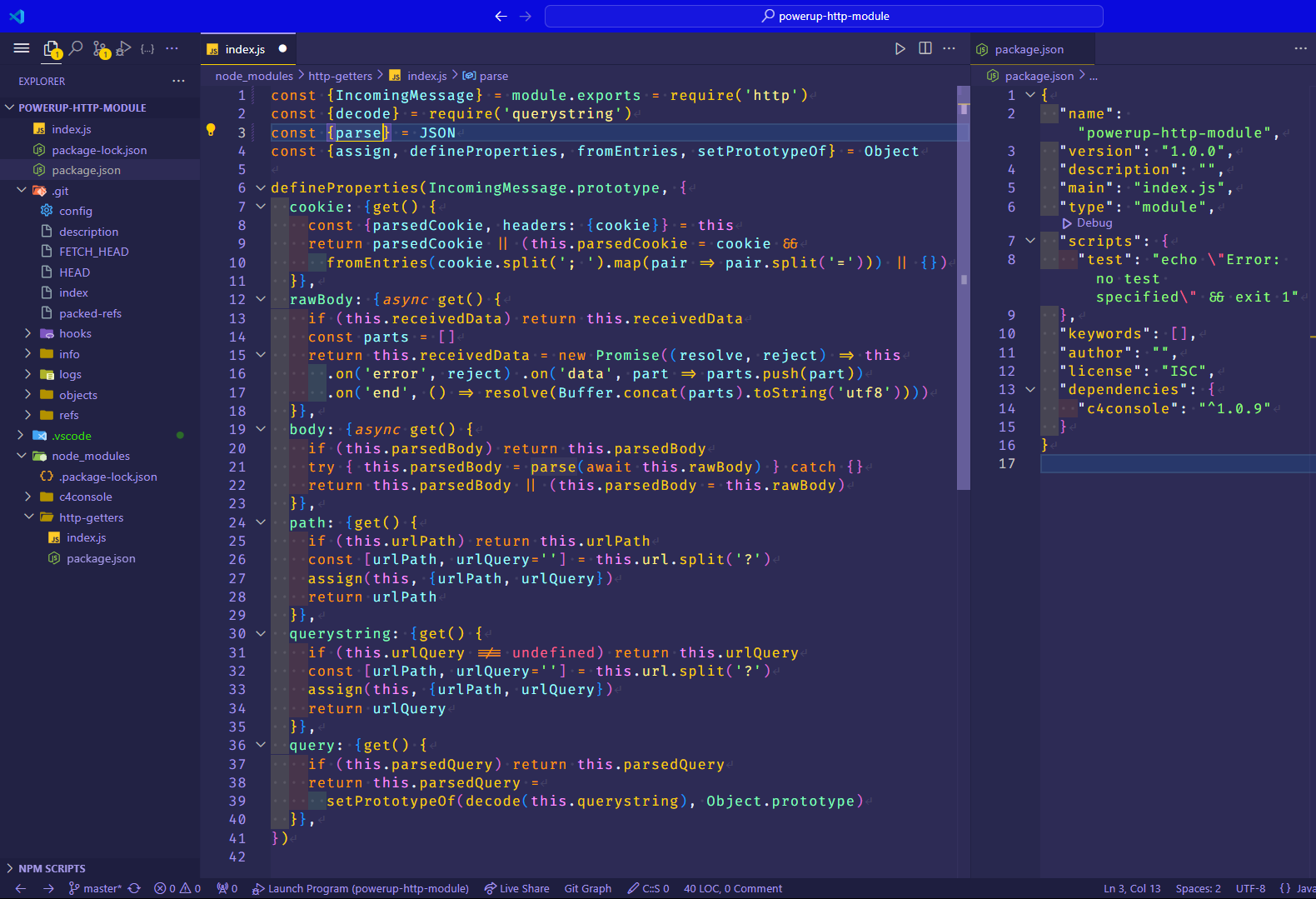
Task: Fold the rawBody getter at line 12
Action: point(261,299)
